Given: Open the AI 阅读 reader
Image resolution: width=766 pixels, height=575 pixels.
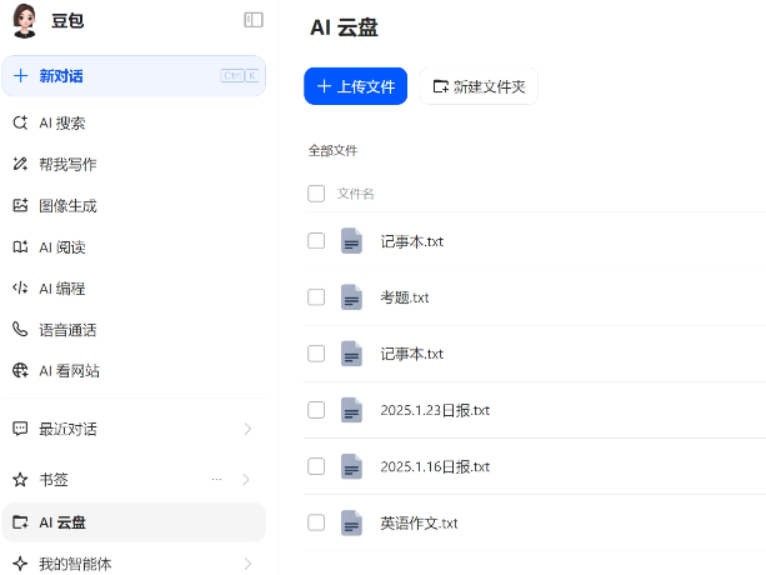Looking at the screenshot, I should [x=133, y=247].
